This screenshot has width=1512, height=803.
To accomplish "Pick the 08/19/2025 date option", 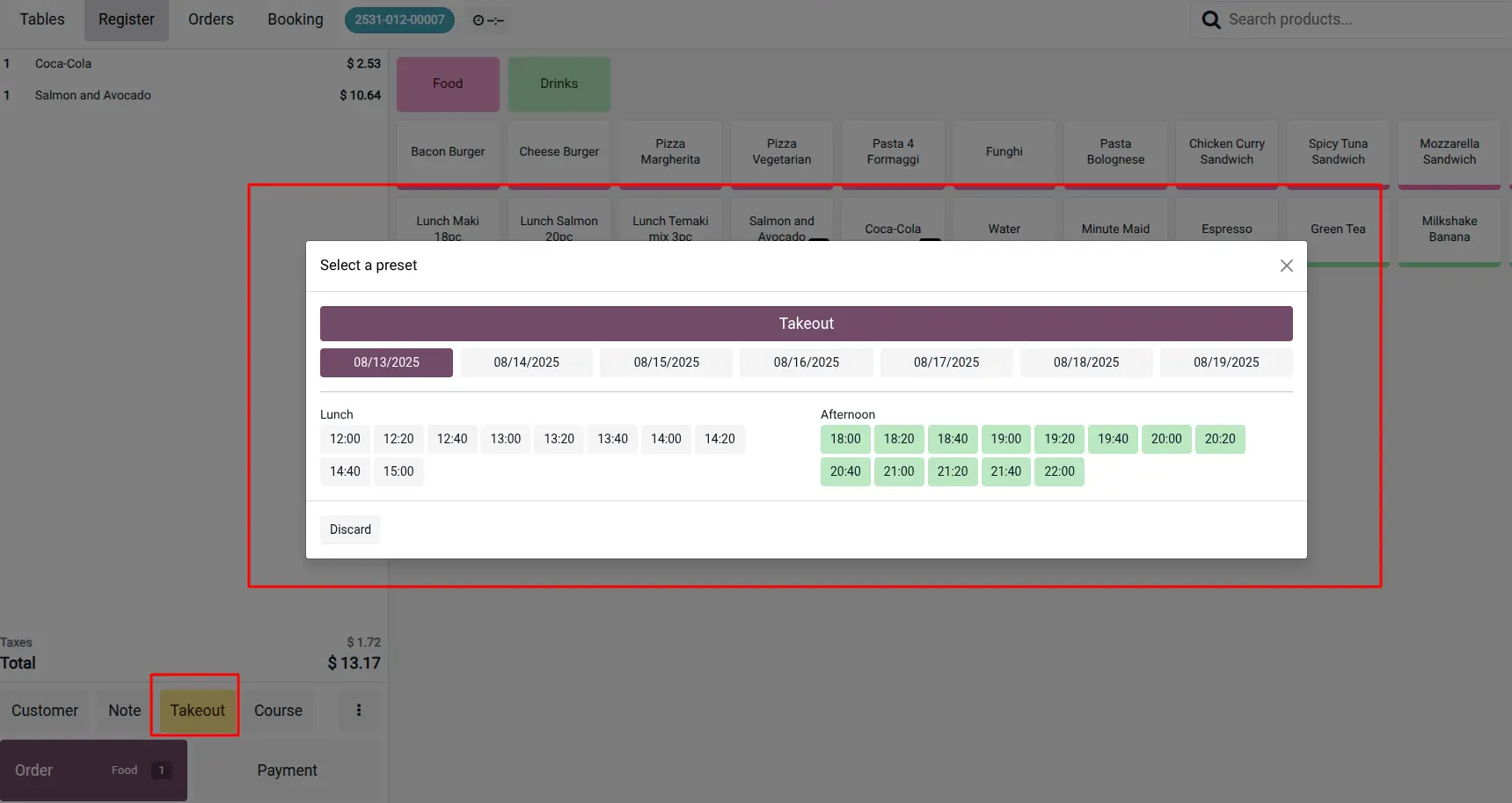I will [x=1225, y=362].
